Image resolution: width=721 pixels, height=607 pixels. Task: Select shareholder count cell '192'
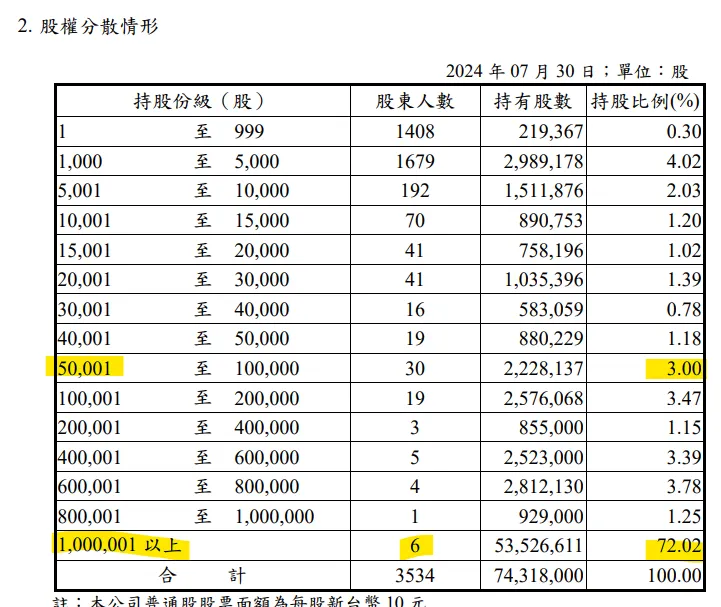pyautogui.click(x=415, y=190)
